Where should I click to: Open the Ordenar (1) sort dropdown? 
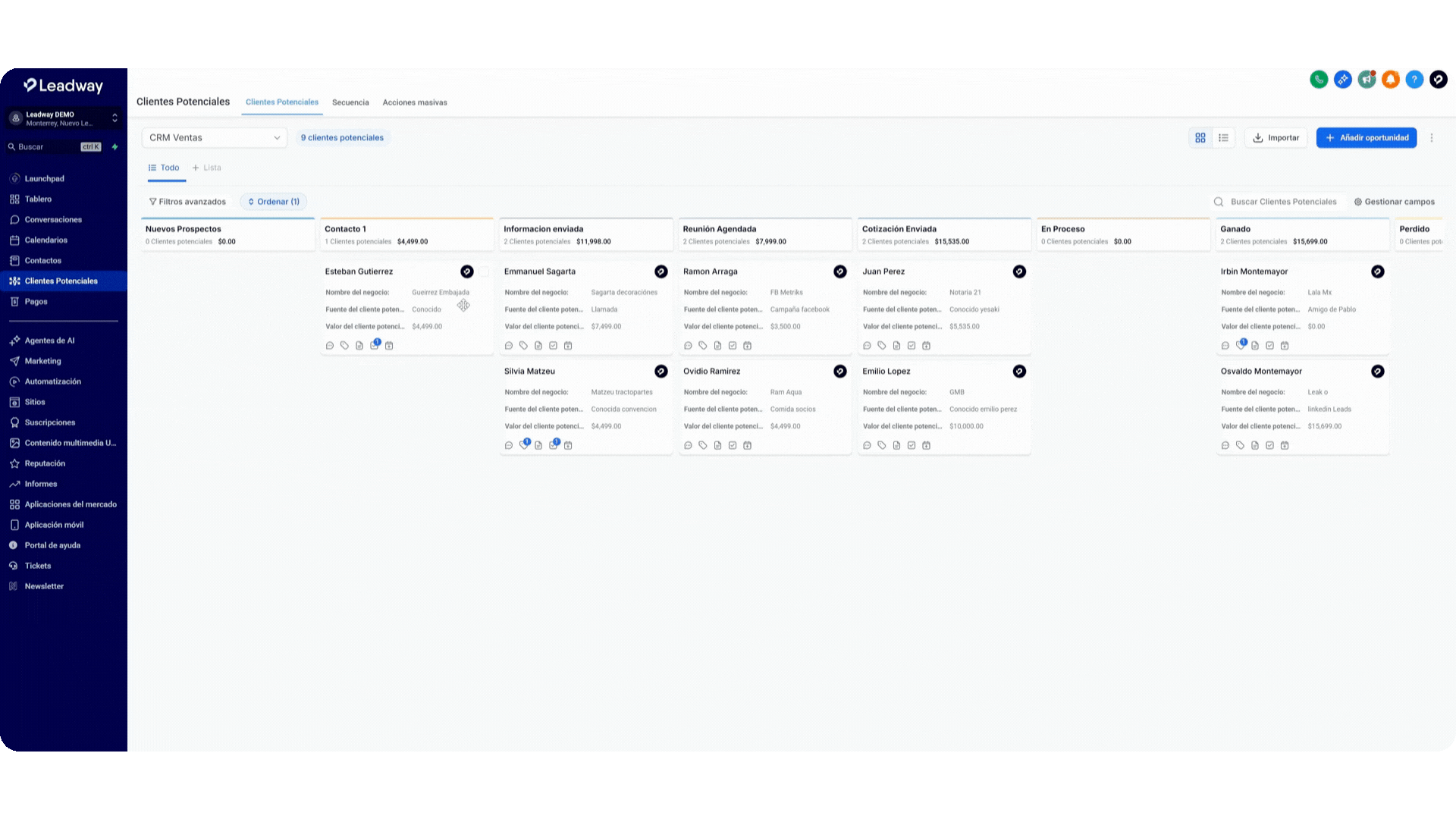click(274, 202)
